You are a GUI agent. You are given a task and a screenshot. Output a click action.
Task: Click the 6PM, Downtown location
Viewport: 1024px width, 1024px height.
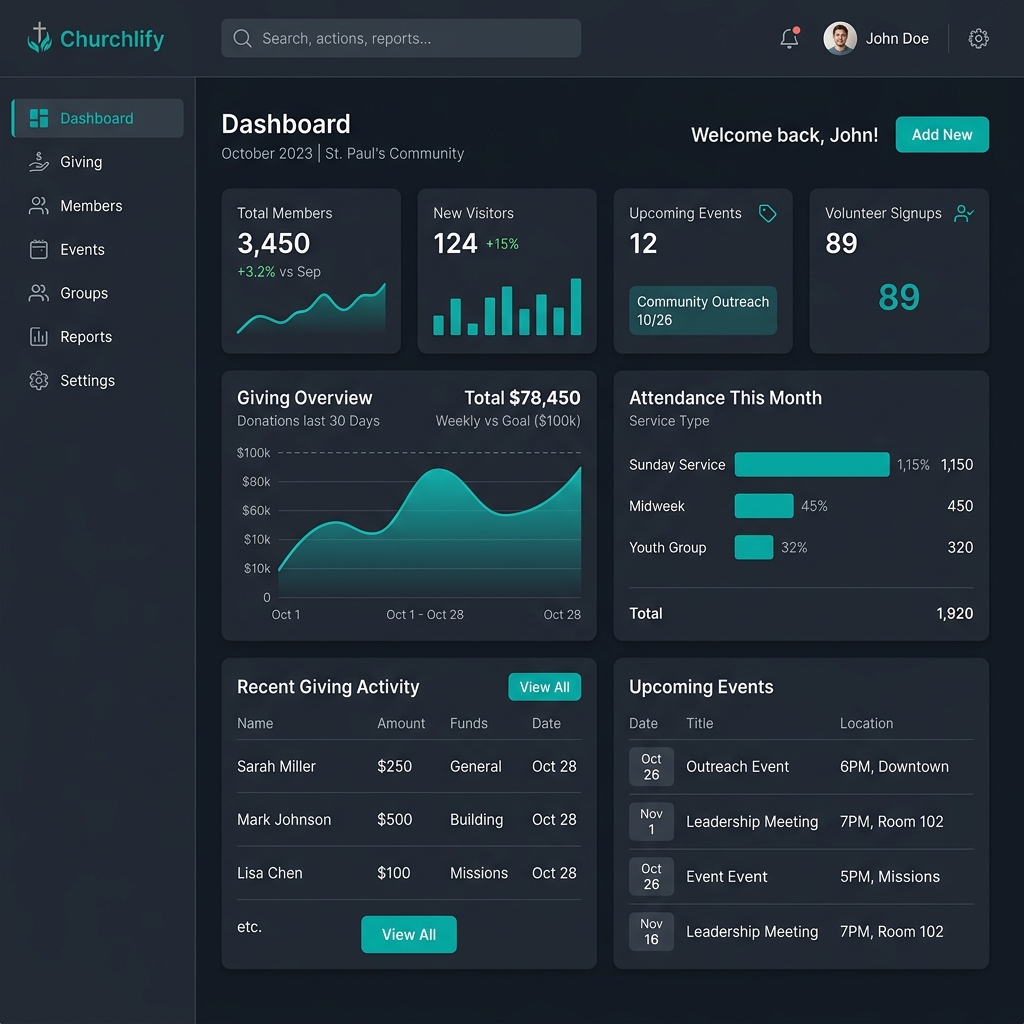click(x=894, y=767)
